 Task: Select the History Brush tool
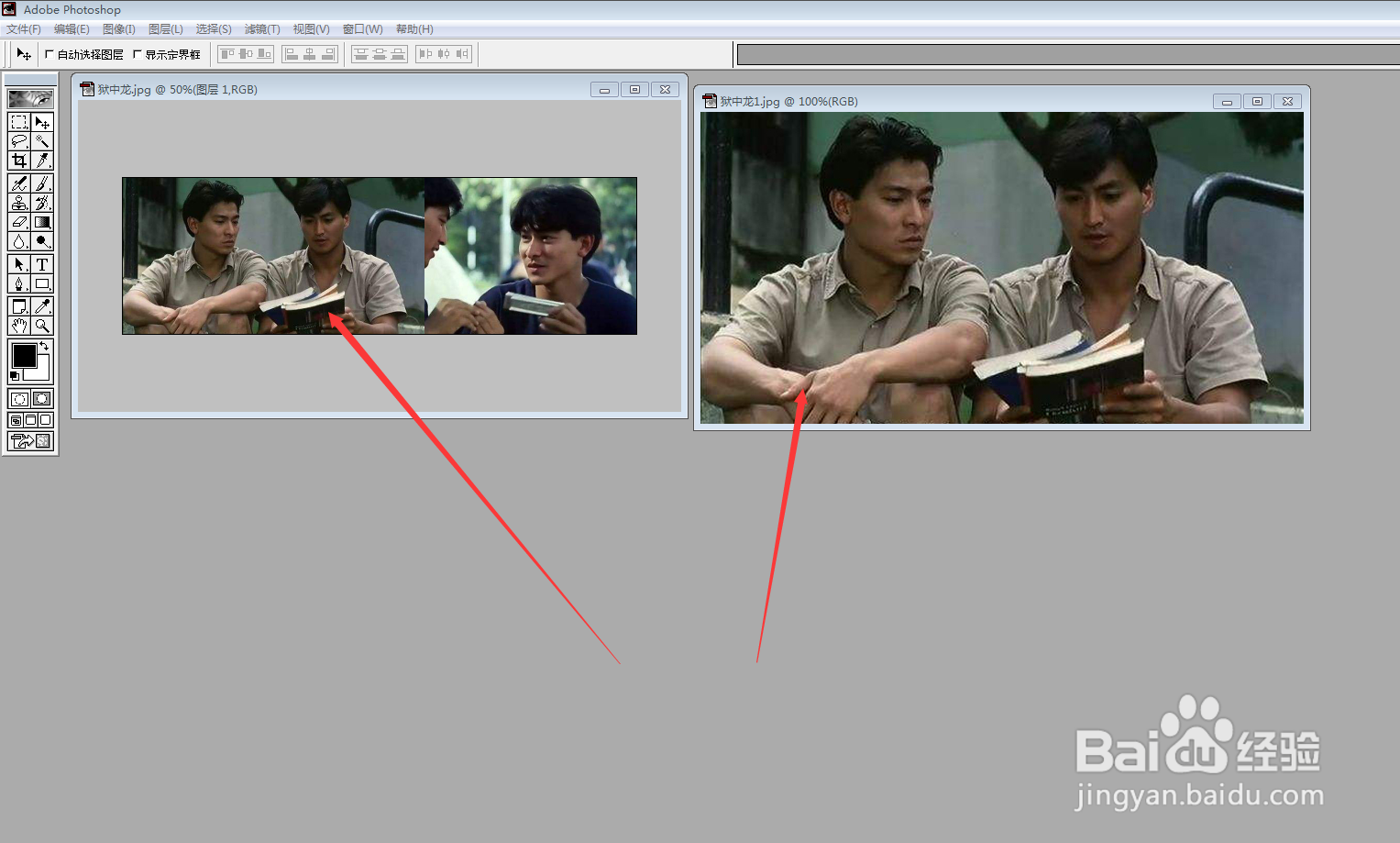[42, 203]
